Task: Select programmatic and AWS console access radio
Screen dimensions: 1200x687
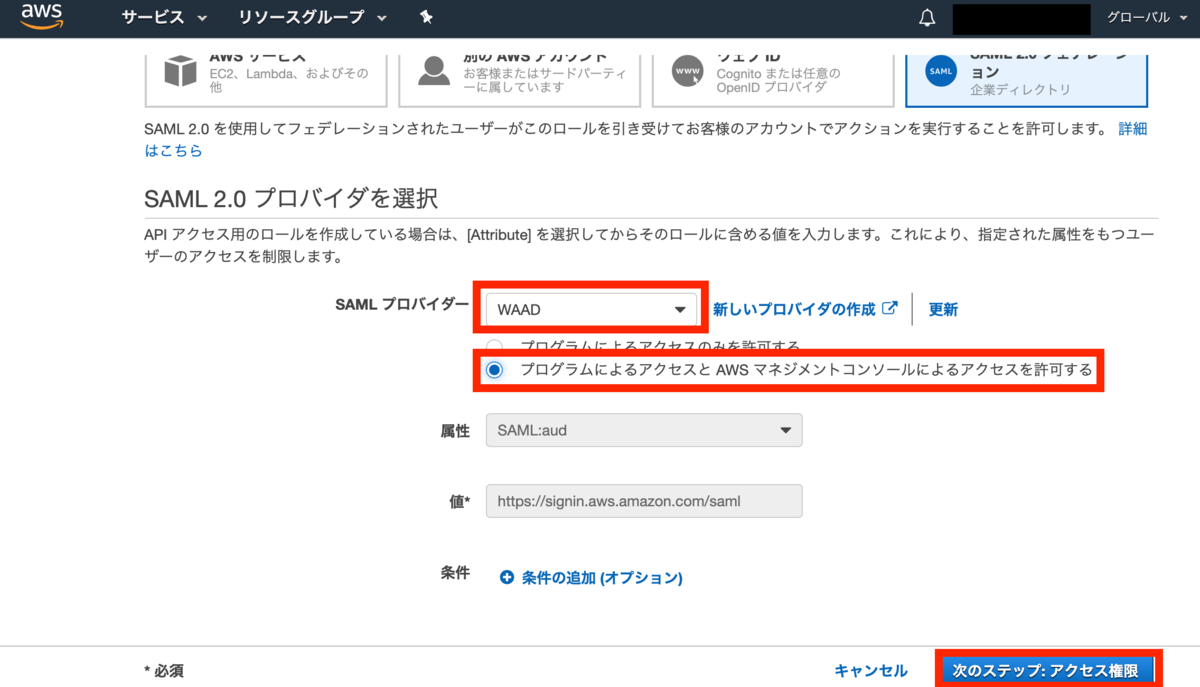Action: 494,370
